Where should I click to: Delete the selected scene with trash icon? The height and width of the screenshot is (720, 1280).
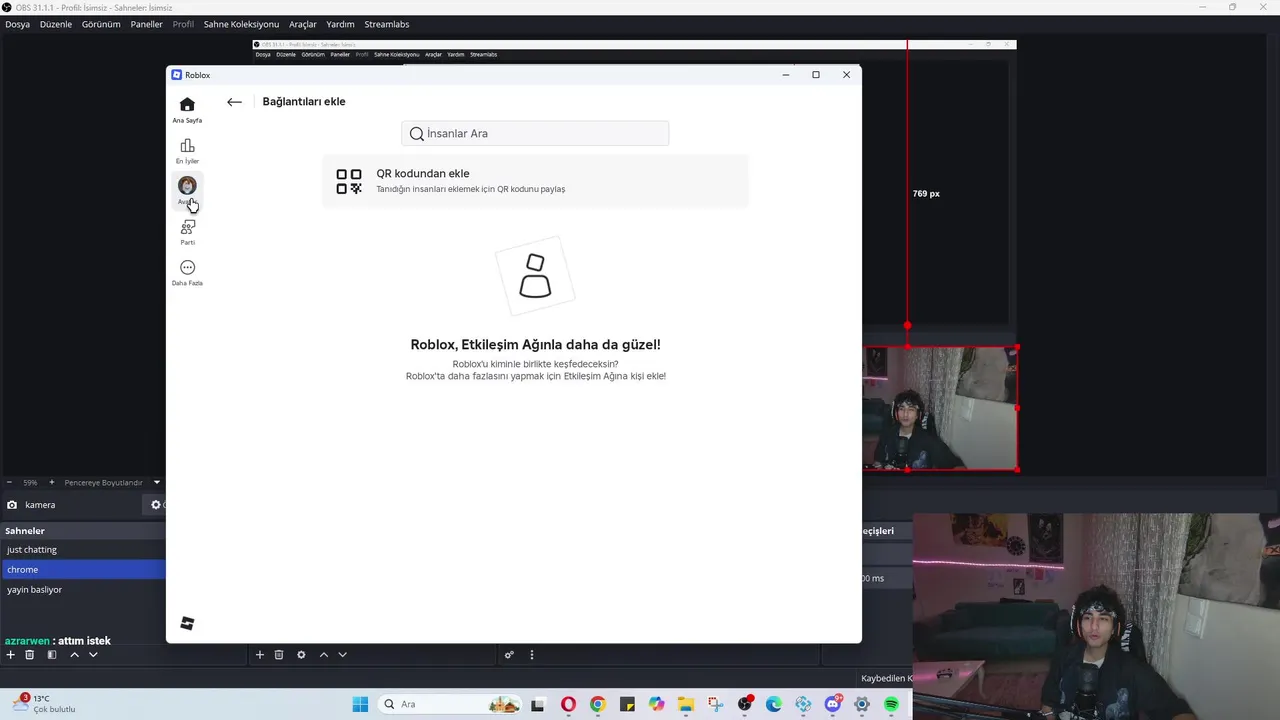click(30, 655)
